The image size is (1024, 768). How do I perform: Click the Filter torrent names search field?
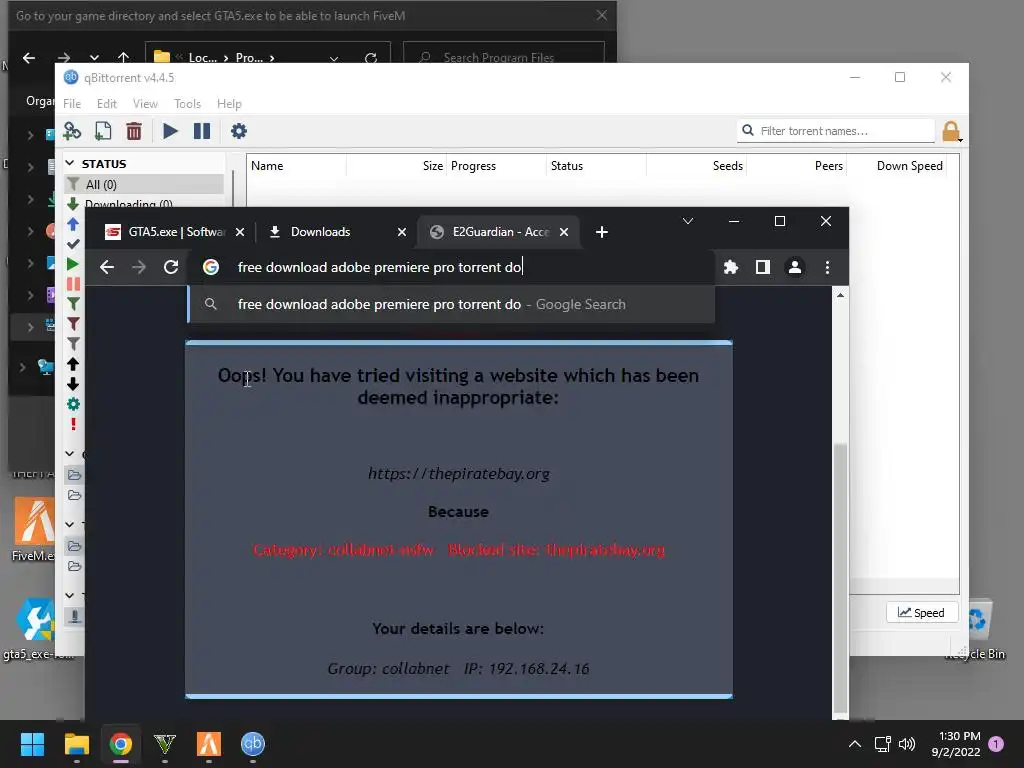point(836,131)
